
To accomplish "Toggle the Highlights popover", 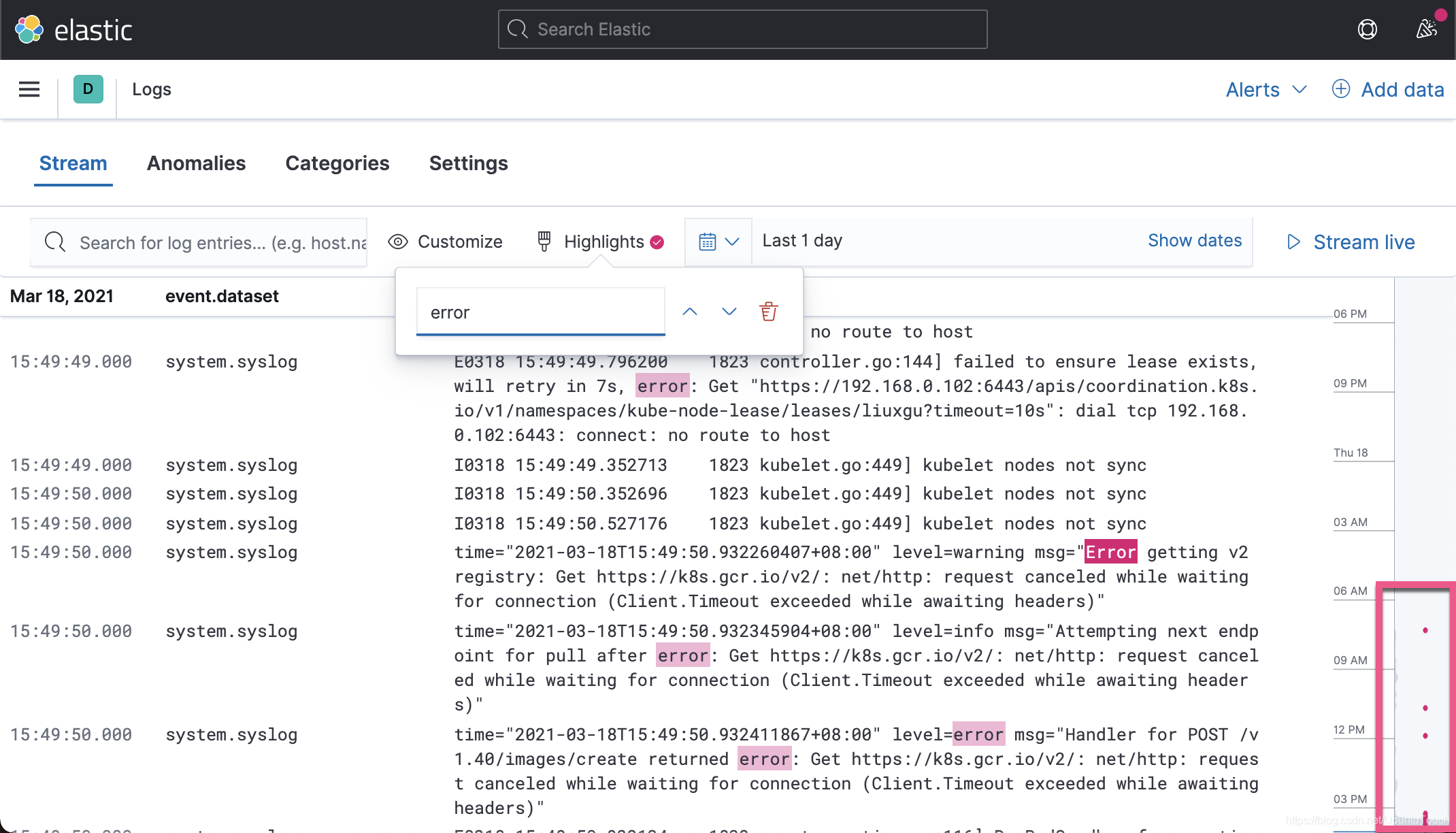I will tap(600, 242).
